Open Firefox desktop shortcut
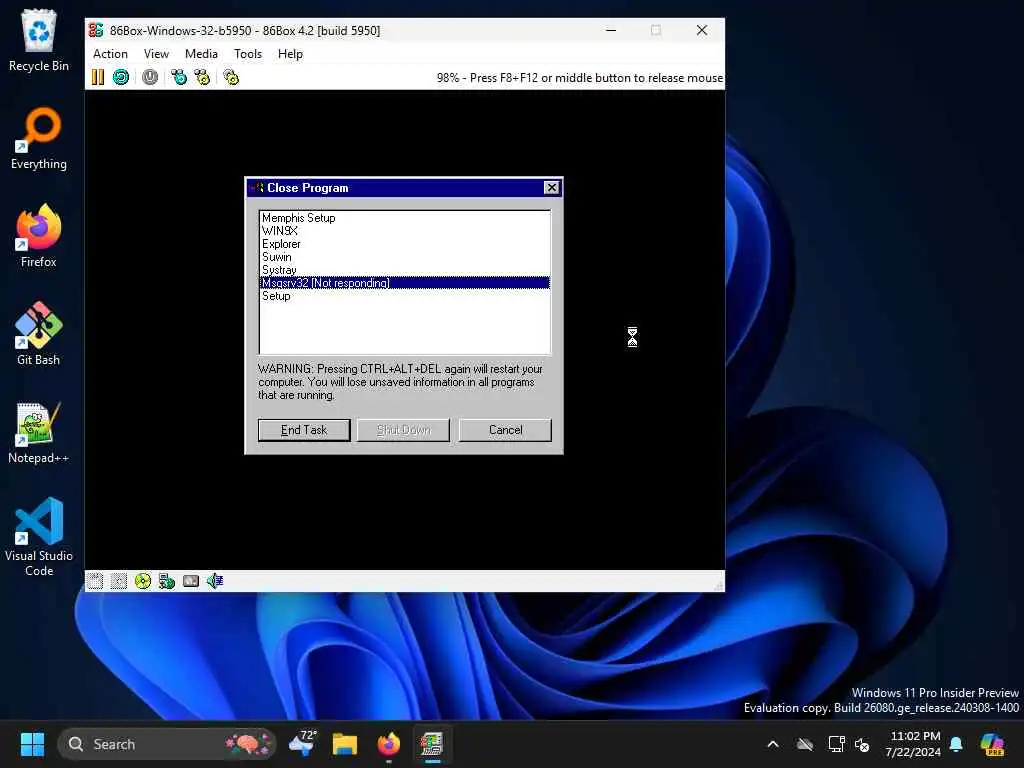Image resolution: width=1024 pixels, height=768 pixels. click(39, 236)
